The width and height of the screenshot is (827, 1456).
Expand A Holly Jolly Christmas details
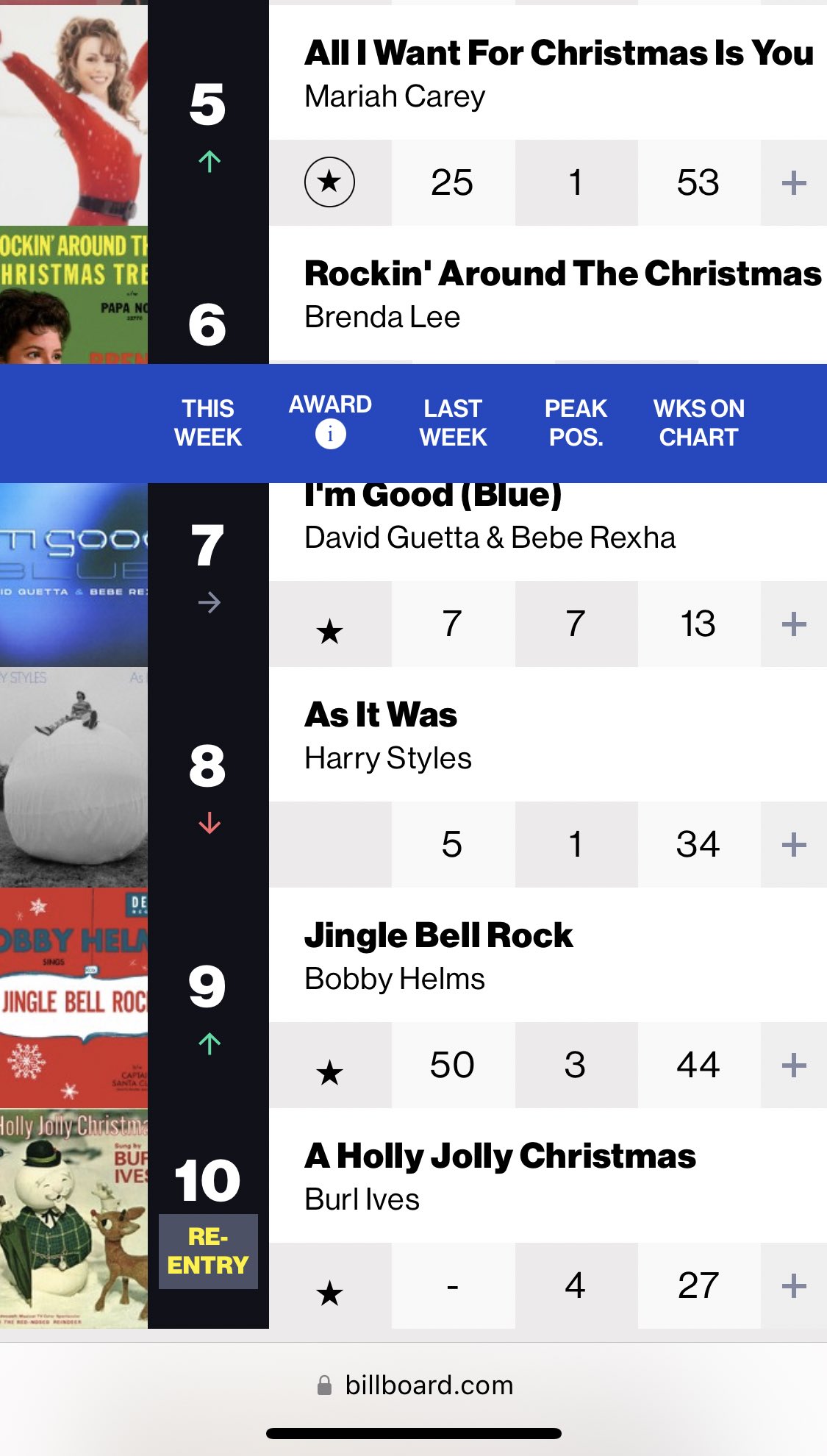point(794,1285)
